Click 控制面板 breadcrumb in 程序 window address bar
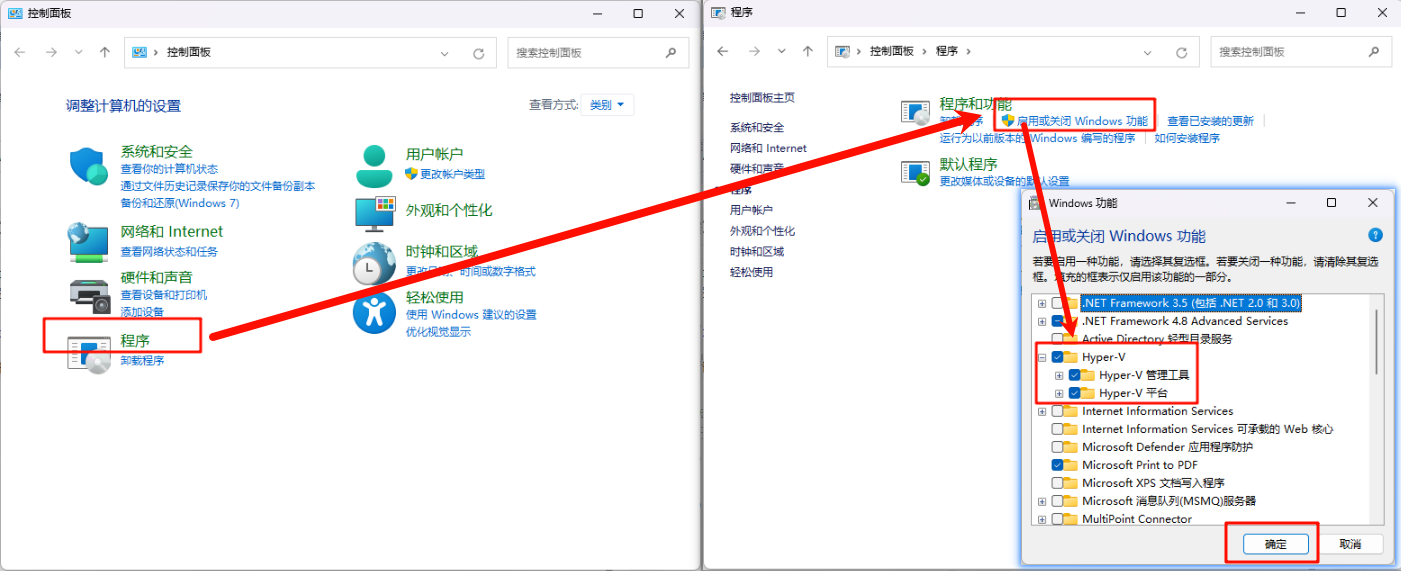This screenshot has width=1401, height=571. [892, 52]
